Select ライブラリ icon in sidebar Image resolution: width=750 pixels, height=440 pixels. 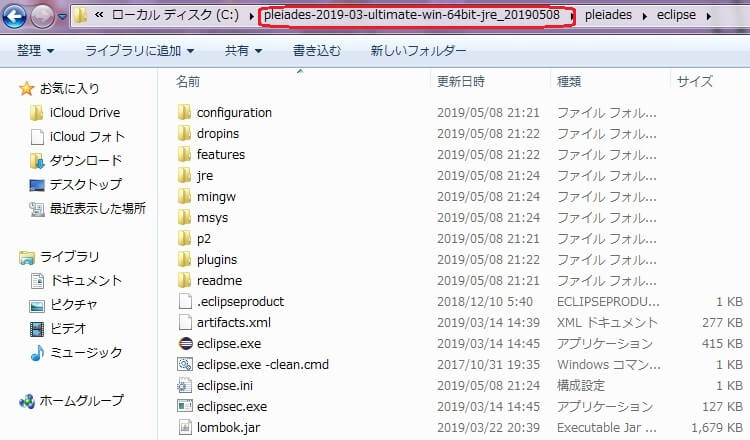27,258
